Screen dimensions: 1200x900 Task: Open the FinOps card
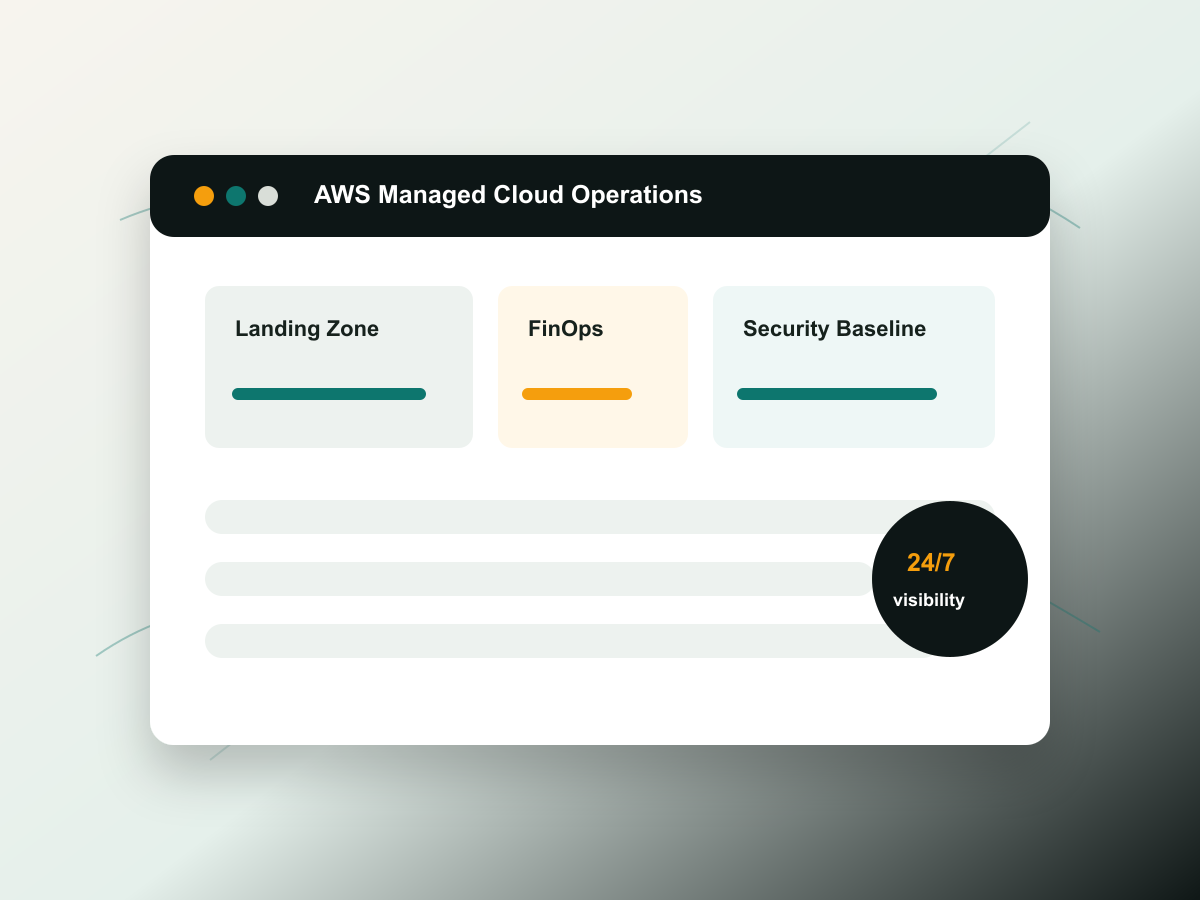tap(593, 367)
